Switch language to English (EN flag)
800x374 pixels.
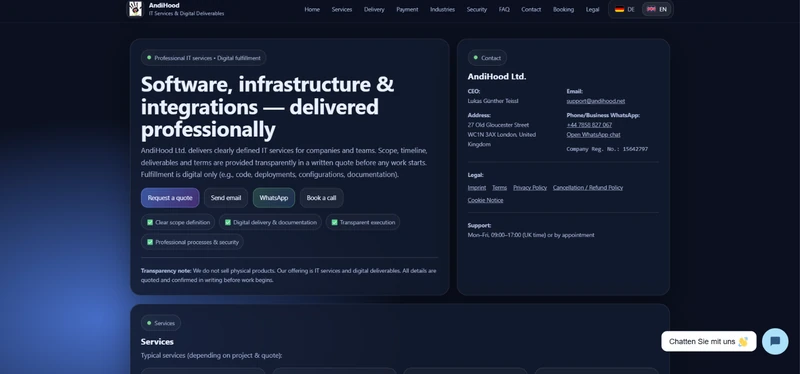[657, 9]
